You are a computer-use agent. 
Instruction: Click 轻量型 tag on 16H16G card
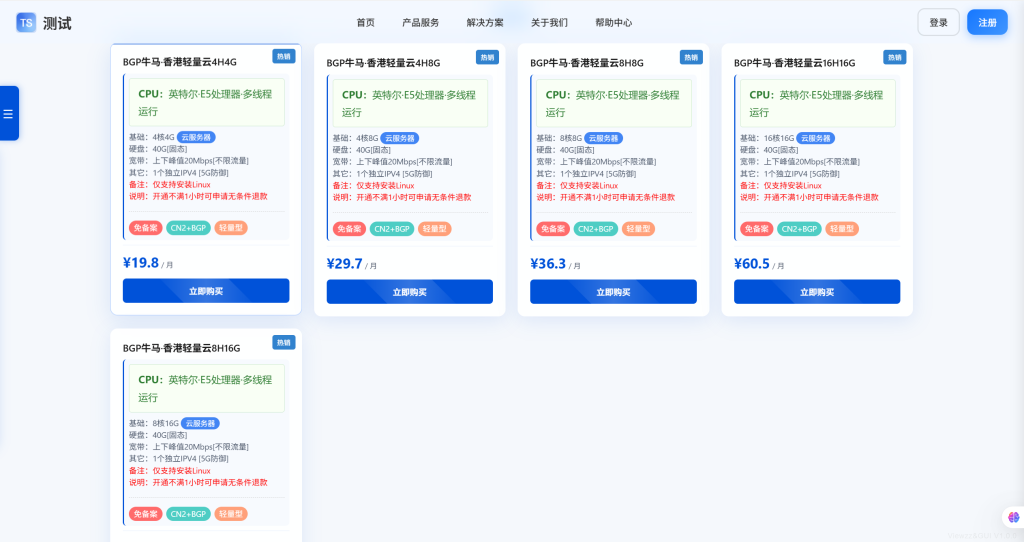[x=842, y=229]
